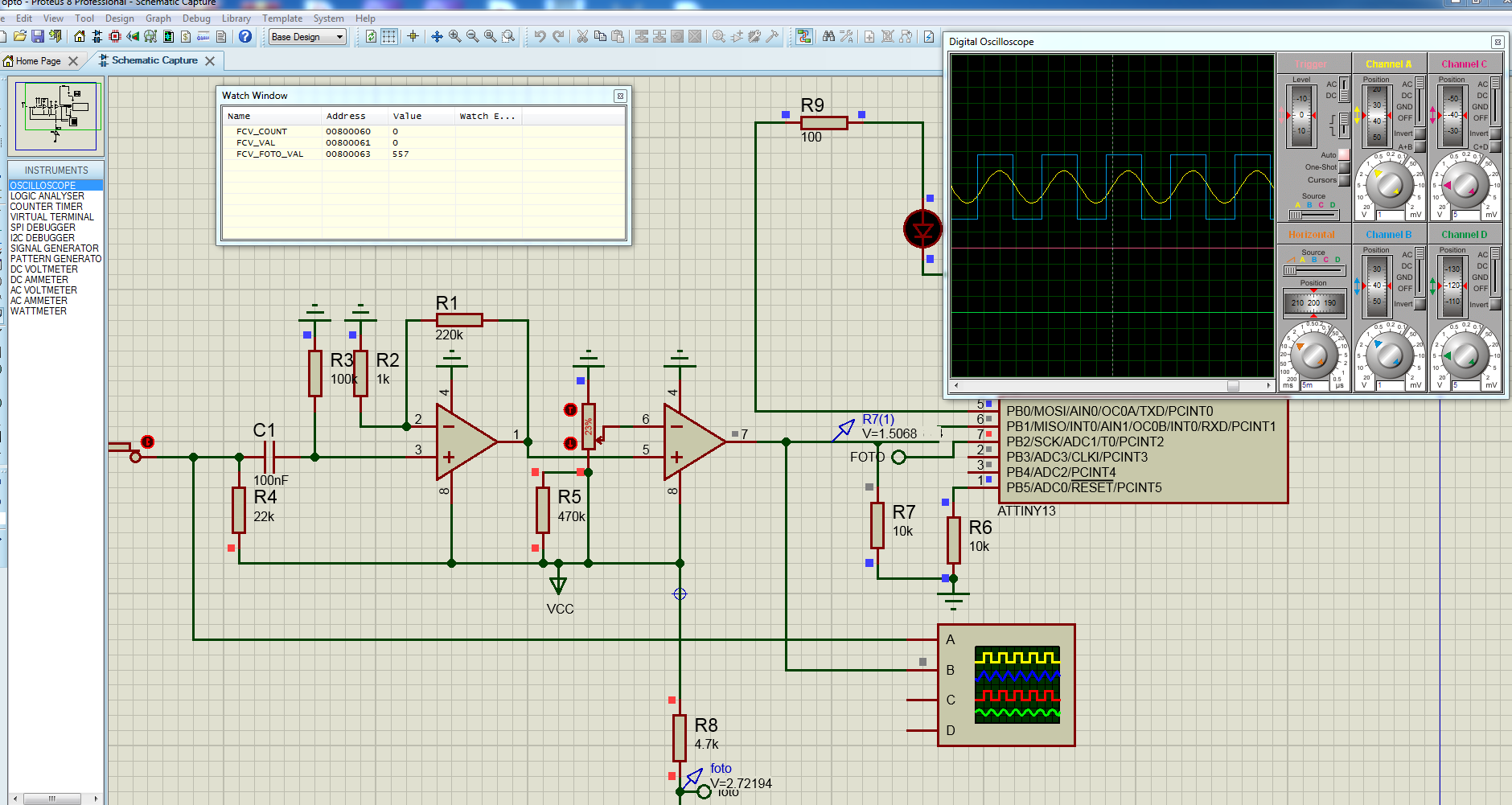
Task: Cut selection with the scissors icon
Action: click(582, 36)
